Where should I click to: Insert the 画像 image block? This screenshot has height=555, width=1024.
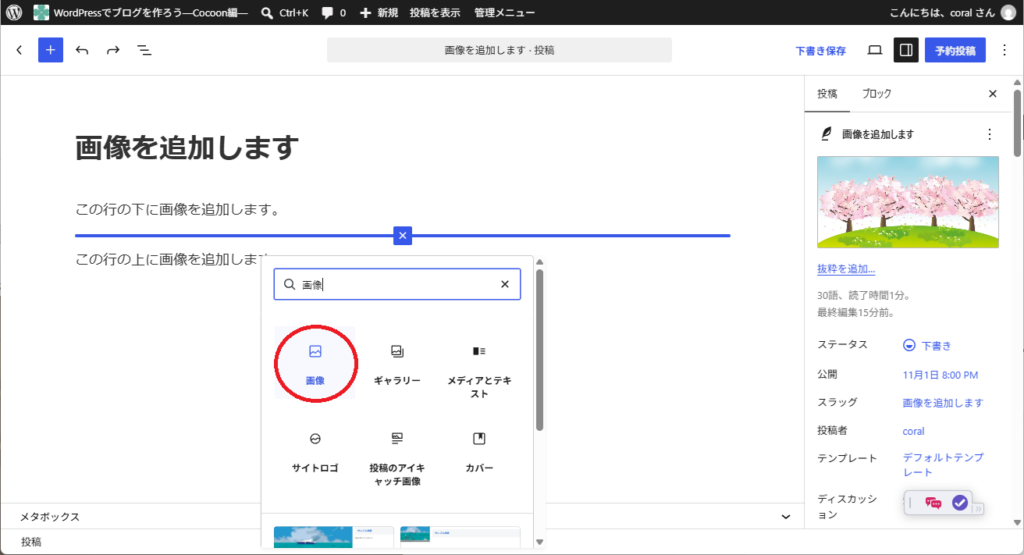coord(315,364)
